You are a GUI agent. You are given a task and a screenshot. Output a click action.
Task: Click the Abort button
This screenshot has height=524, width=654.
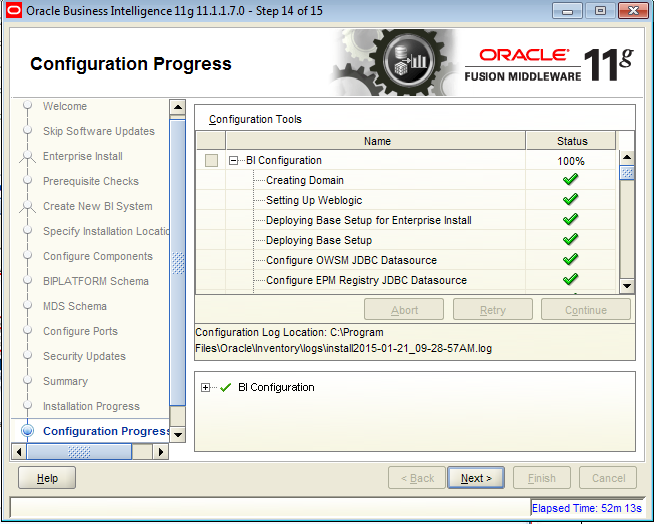coord(404,310)
